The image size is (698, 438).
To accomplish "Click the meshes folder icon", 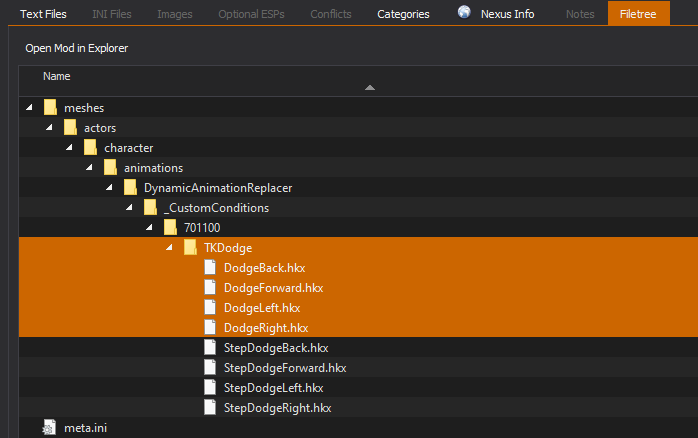I will click(x=50, y=107).
